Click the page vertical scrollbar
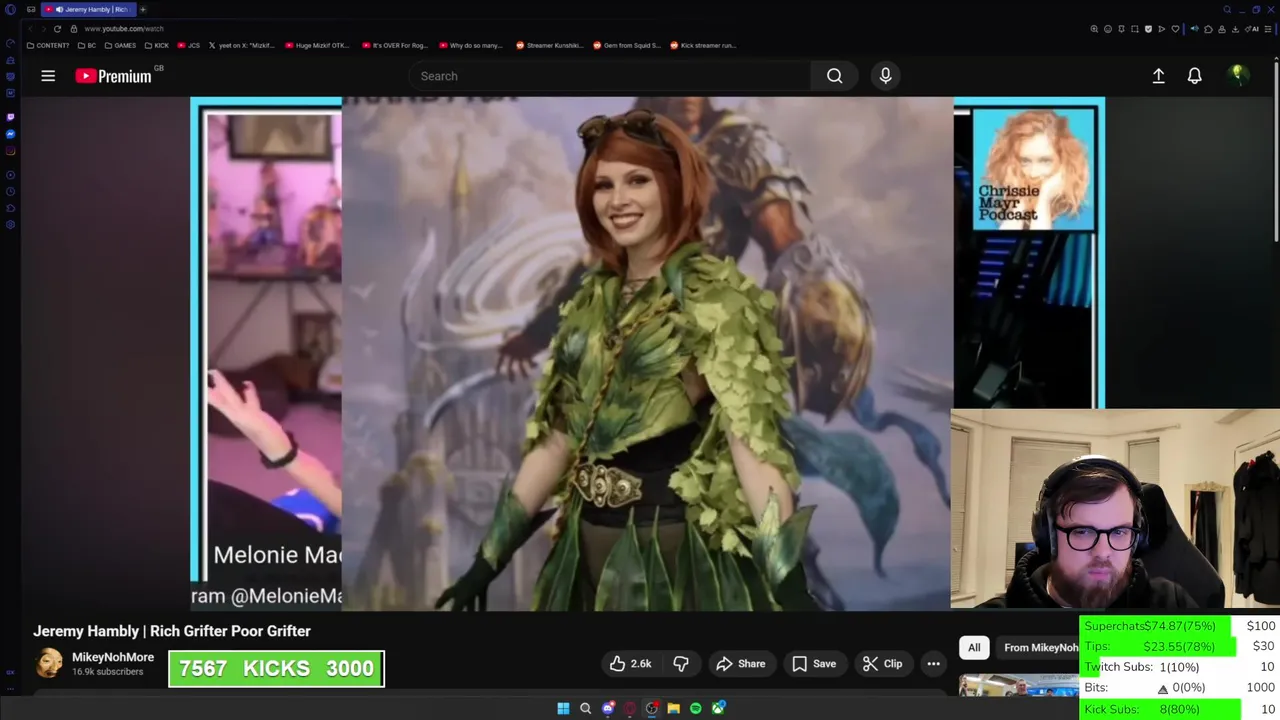The height and width of the screenshot is (720, 1280). 1276,150
